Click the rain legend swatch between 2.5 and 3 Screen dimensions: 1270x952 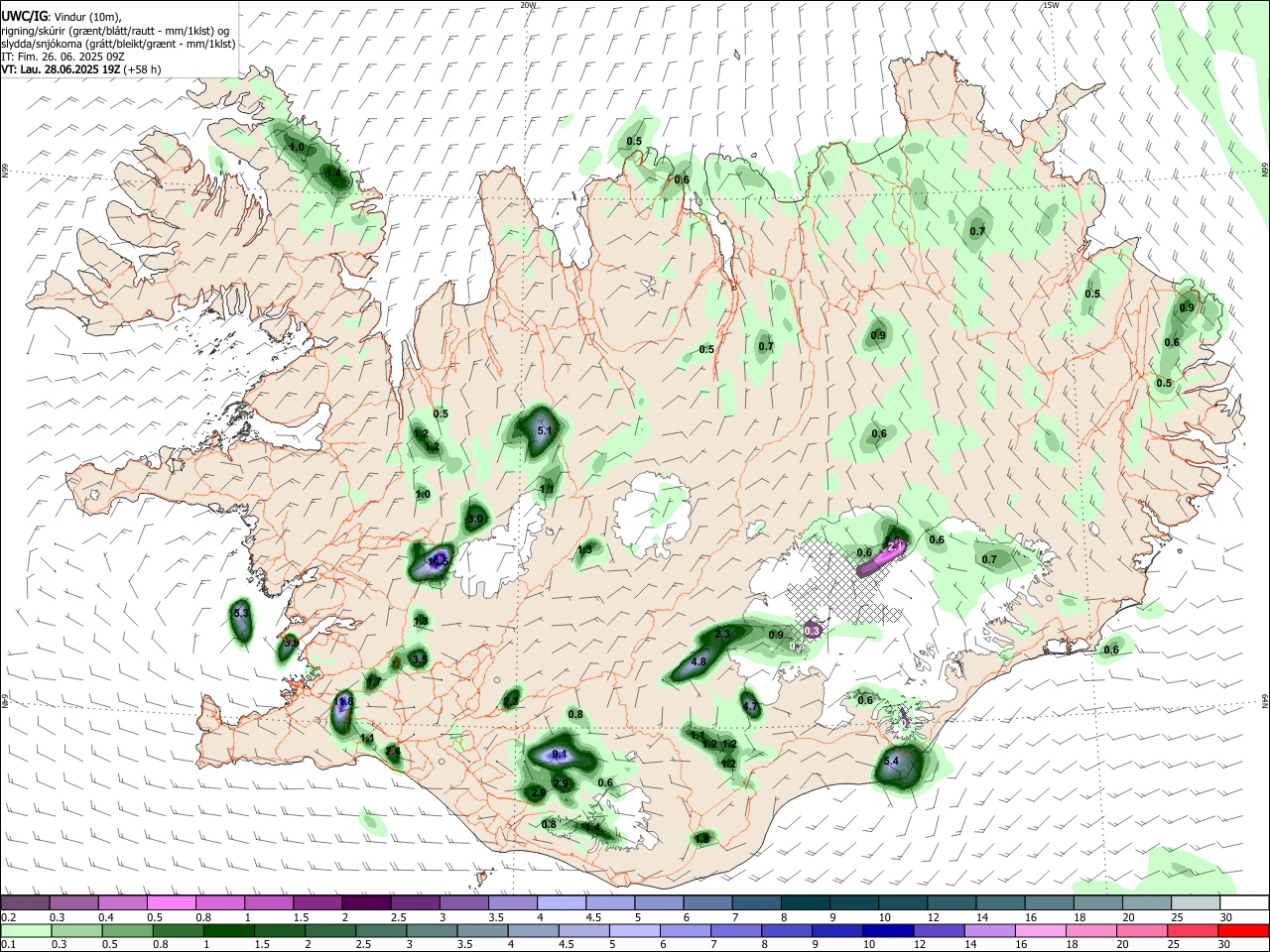point(381,930)
